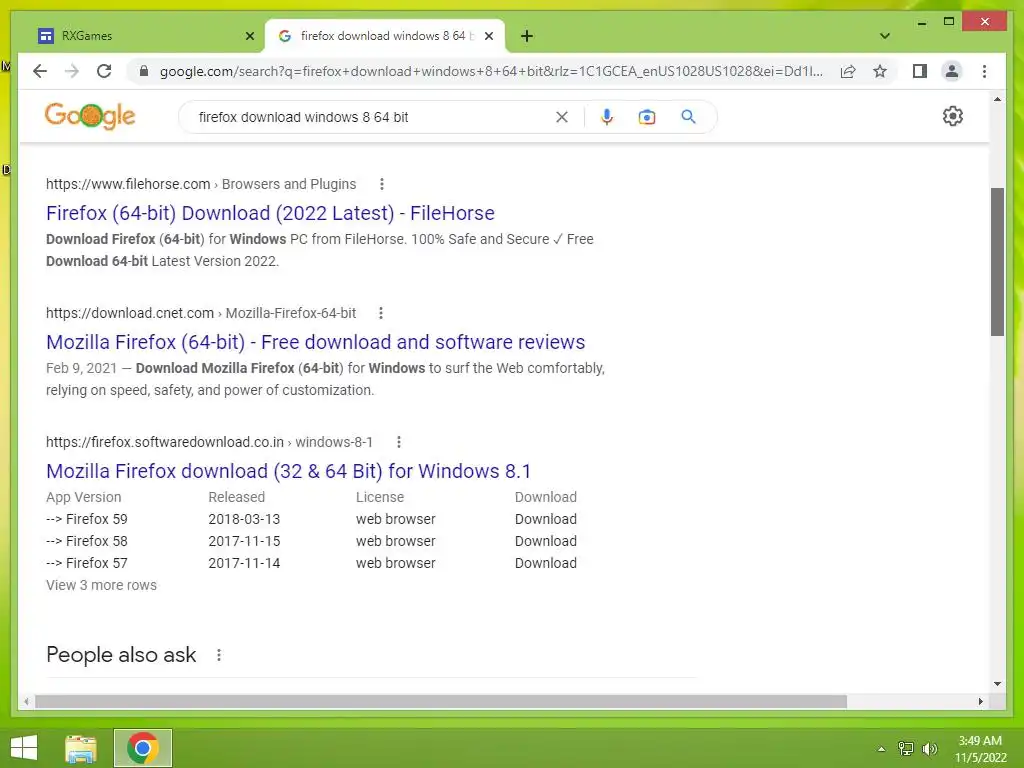Click the Firefox 57 row entry
This screenshot has height=768, width=1024.
click(87, 563)
